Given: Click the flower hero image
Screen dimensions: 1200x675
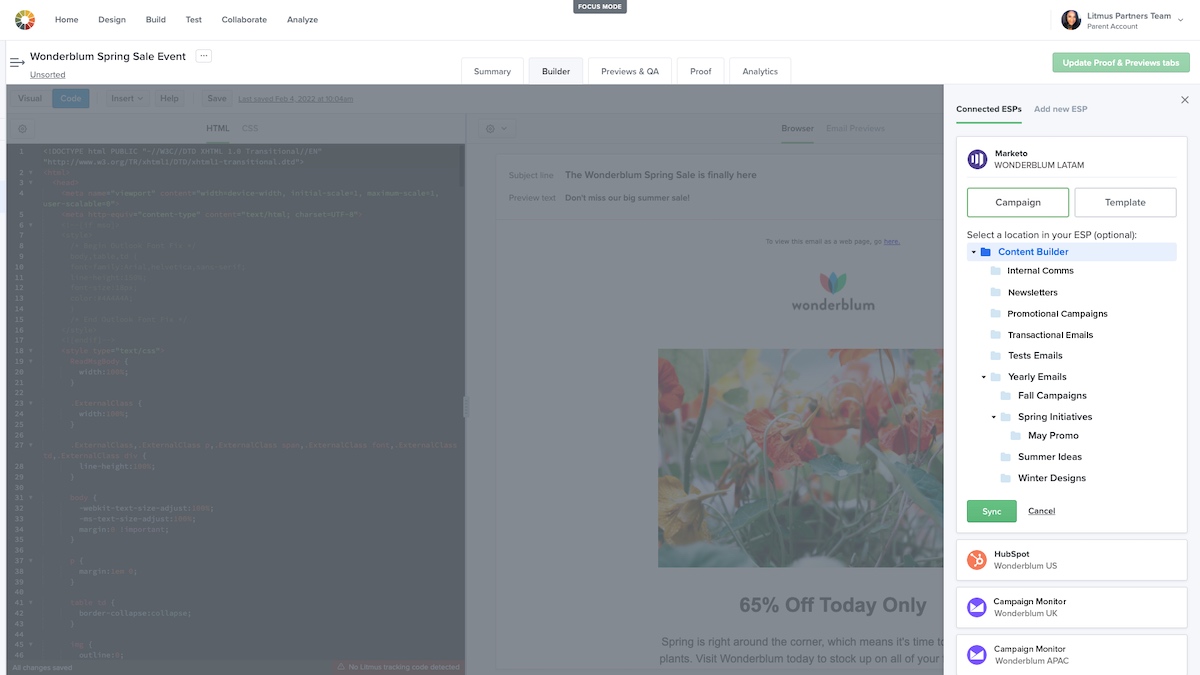Looking at the screenshot, I should 800,457.
